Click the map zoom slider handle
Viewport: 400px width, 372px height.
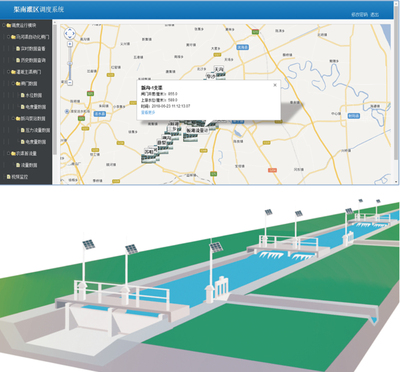click(70, 63)
